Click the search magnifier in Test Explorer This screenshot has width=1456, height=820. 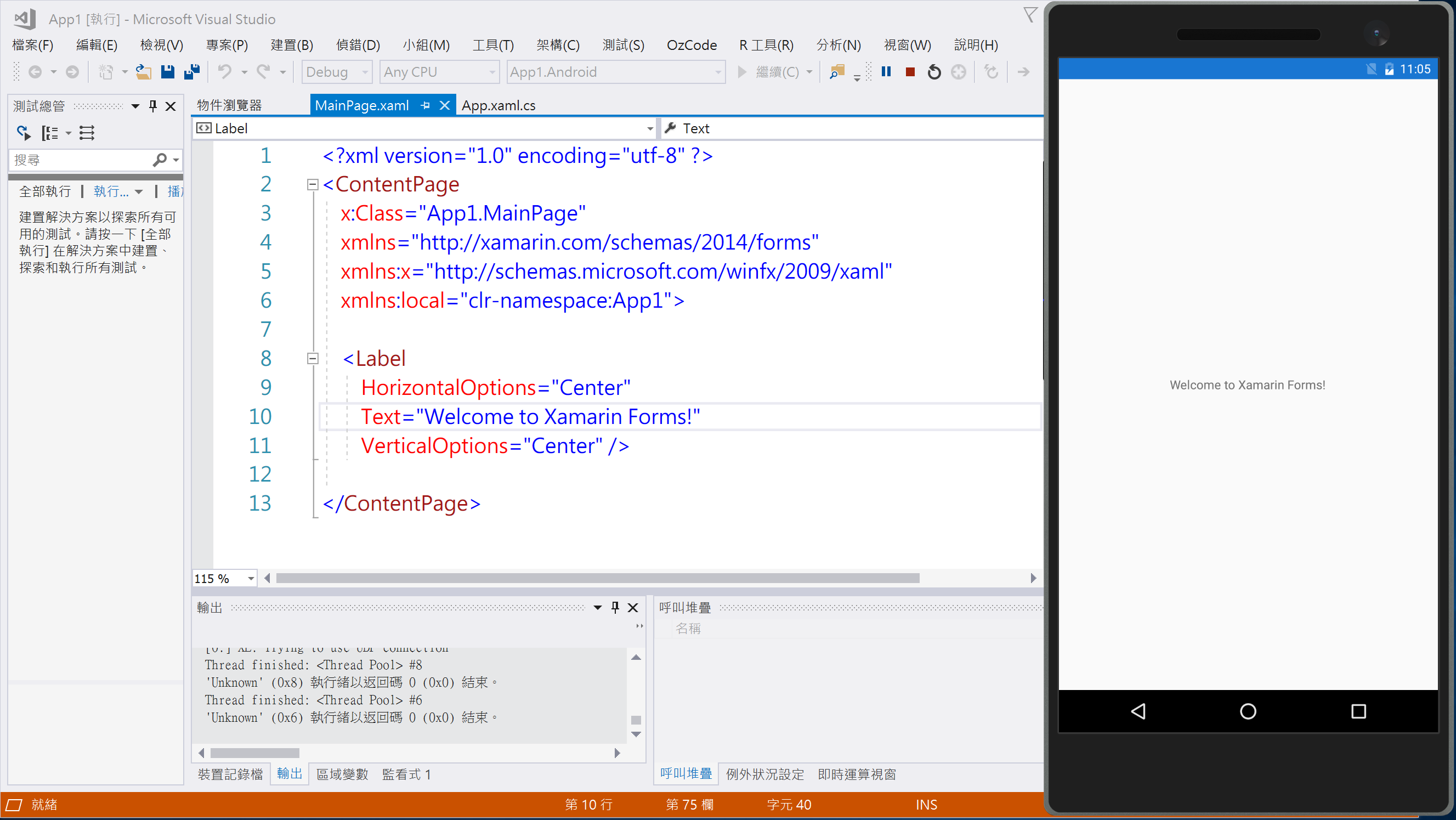tap(160, 160)
